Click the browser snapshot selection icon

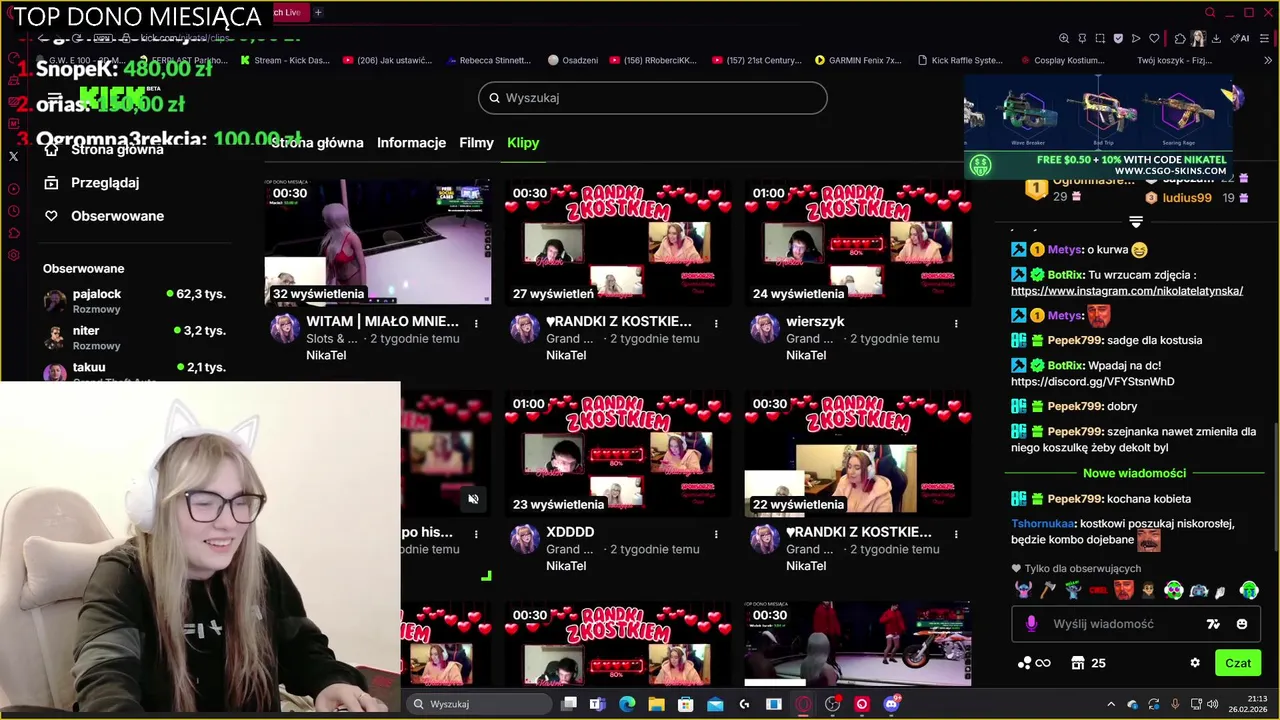tap(1100, 38)
